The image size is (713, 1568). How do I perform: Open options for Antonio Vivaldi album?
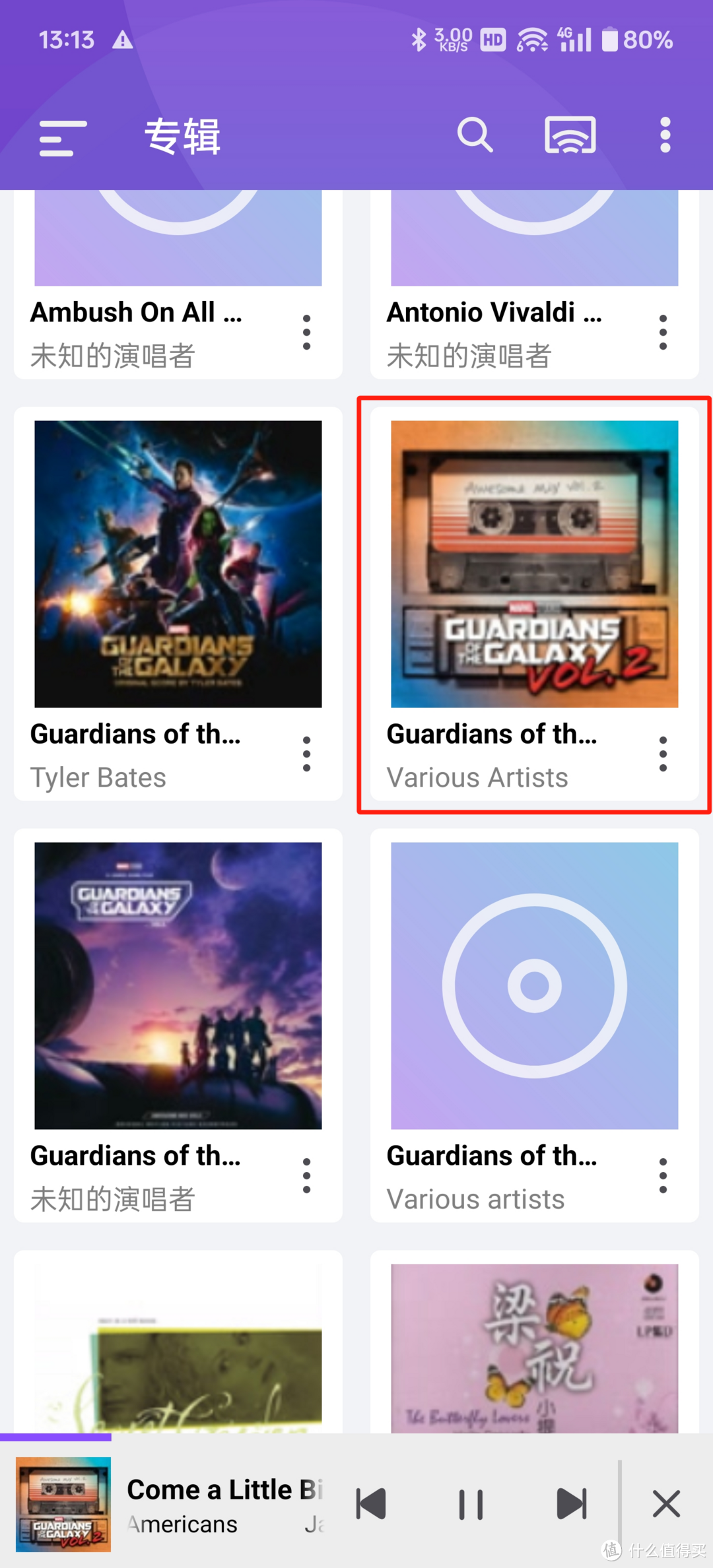click(x=663, y=332)
